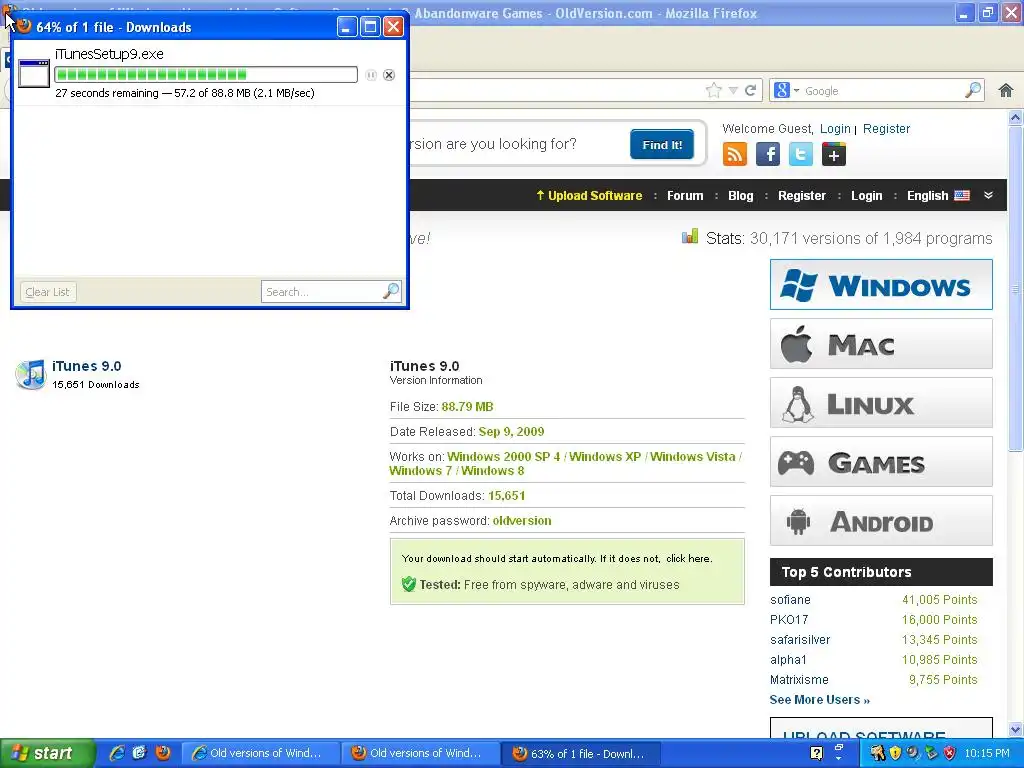1024x768 pixels.
Task: Launch Internet Explorer from quick launch
Action: 117,753
